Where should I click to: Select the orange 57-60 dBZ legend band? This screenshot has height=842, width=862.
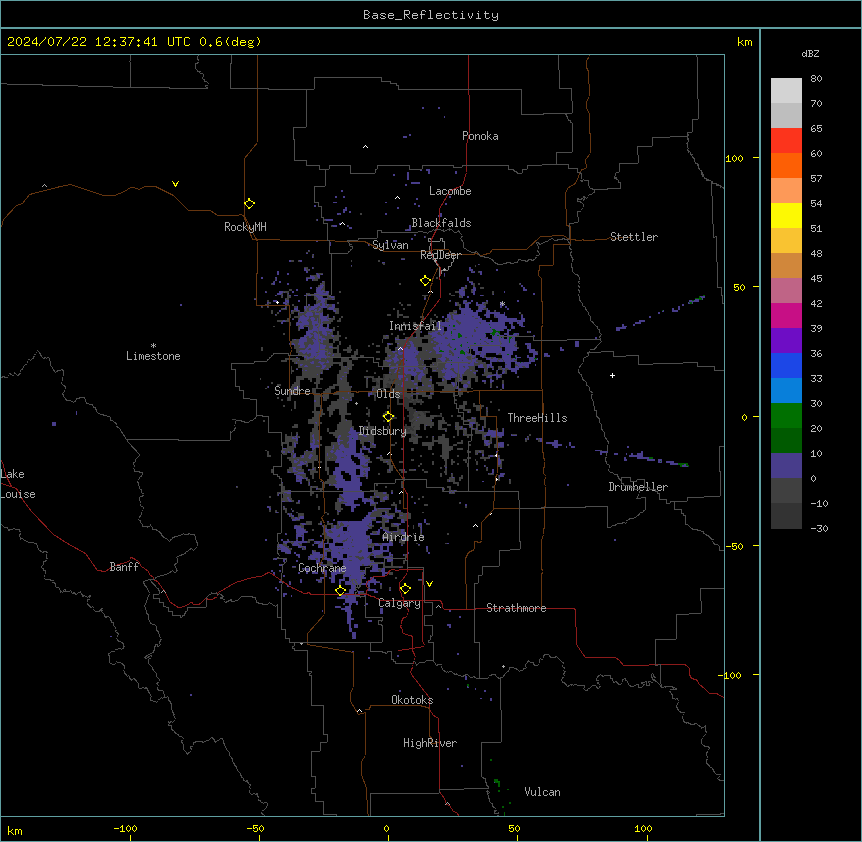(786, 165)
